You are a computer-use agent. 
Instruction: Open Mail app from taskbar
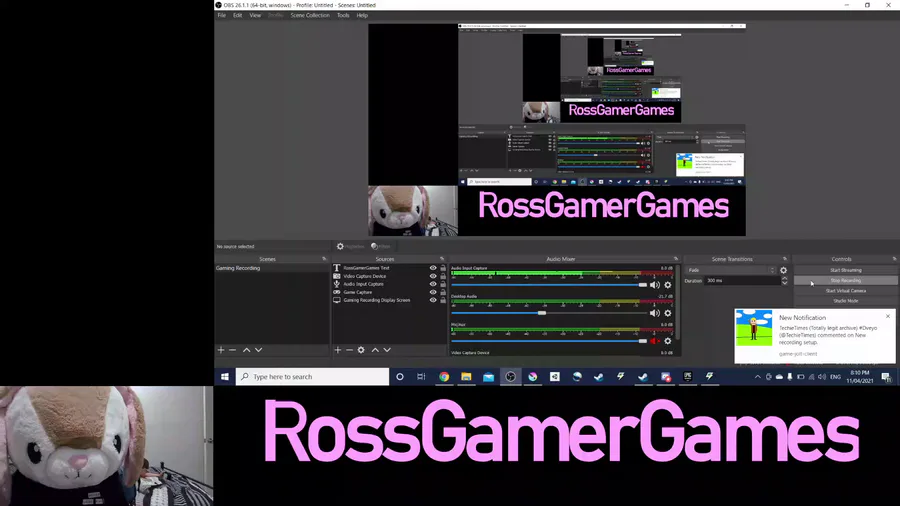click(488, 377)
